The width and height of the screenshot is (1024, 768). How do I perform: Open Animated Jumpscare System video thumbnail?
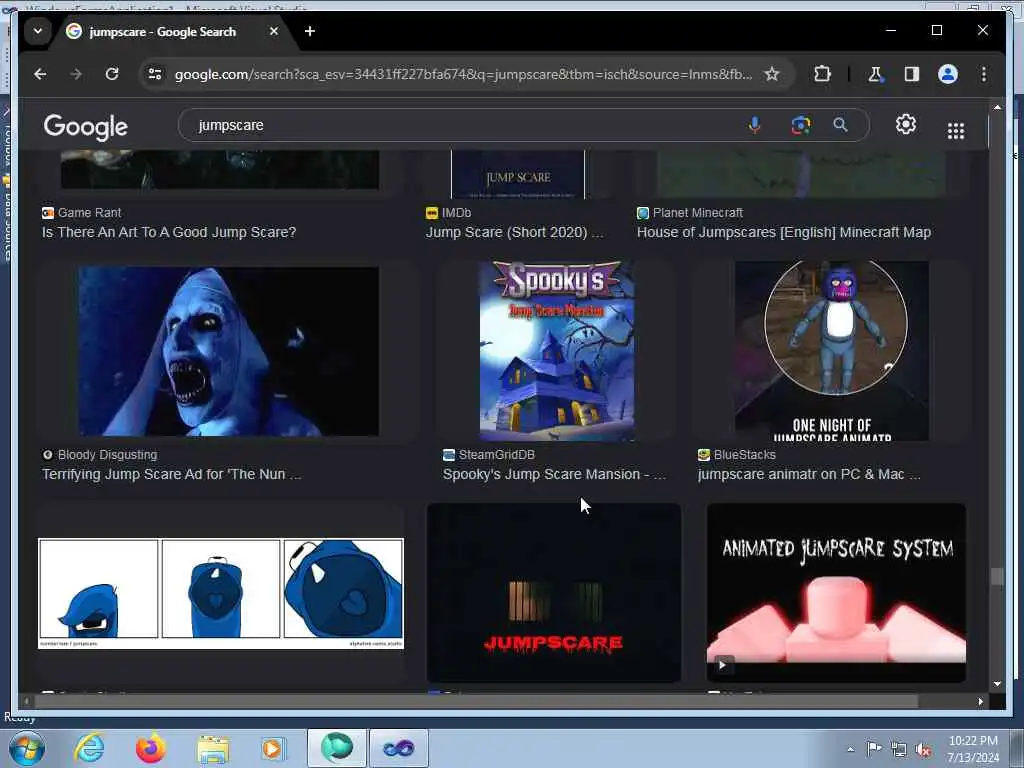click(x=836, y=593)
